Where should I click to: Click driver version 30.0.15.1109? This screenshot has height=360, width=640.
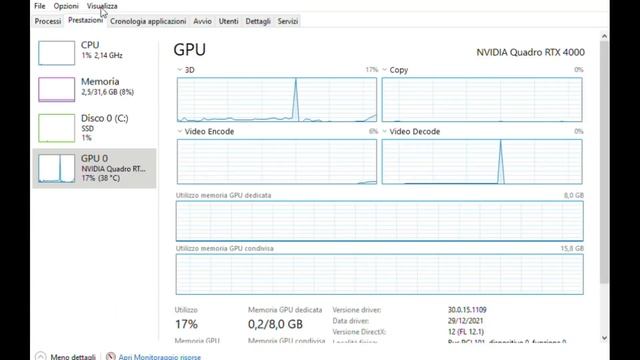click(x=467, y=310)
